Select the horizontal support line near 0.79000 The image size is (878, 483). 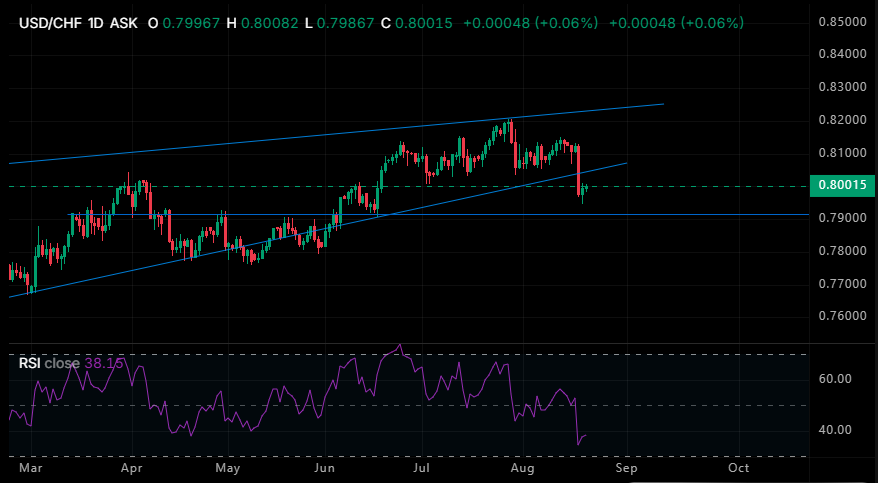pyautogui.click(x=438, y=214)
